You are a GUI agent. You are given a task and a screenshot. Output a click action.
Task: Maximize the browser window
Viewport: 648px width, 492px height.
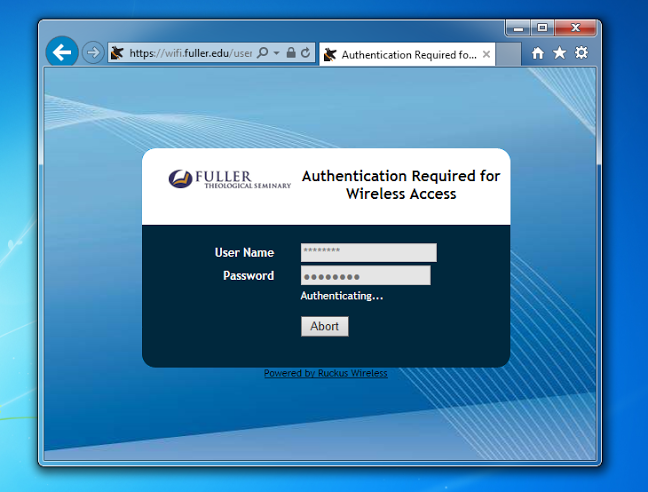[542, 28]
